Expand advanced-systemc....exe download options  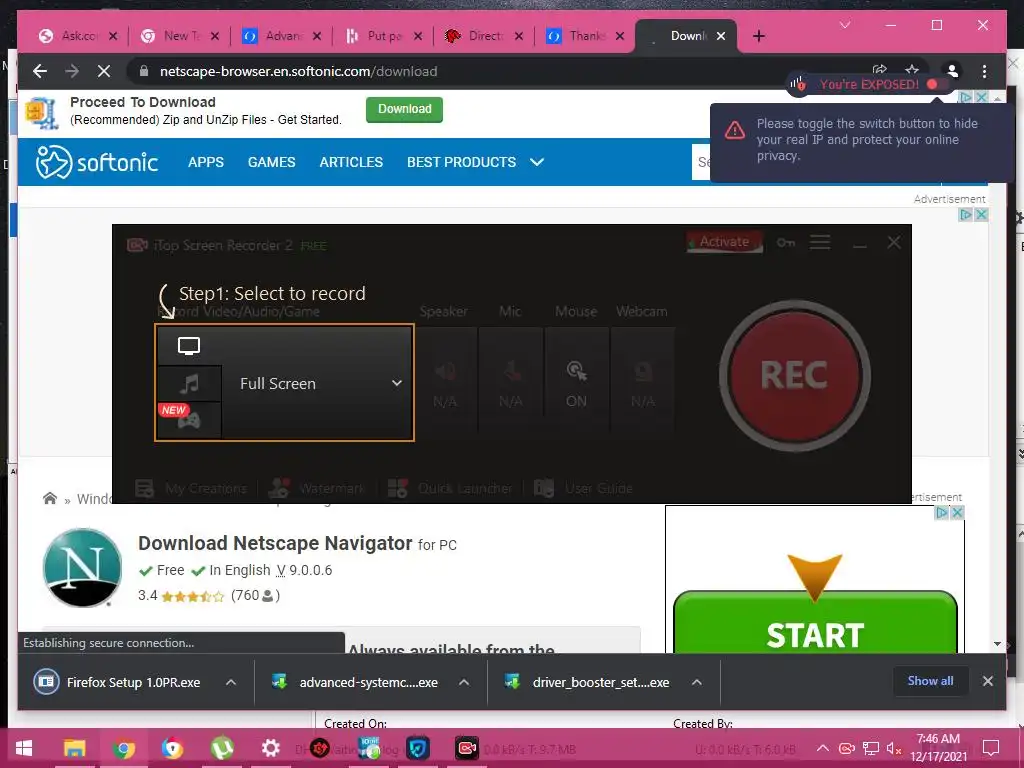[x=464, y=682]
